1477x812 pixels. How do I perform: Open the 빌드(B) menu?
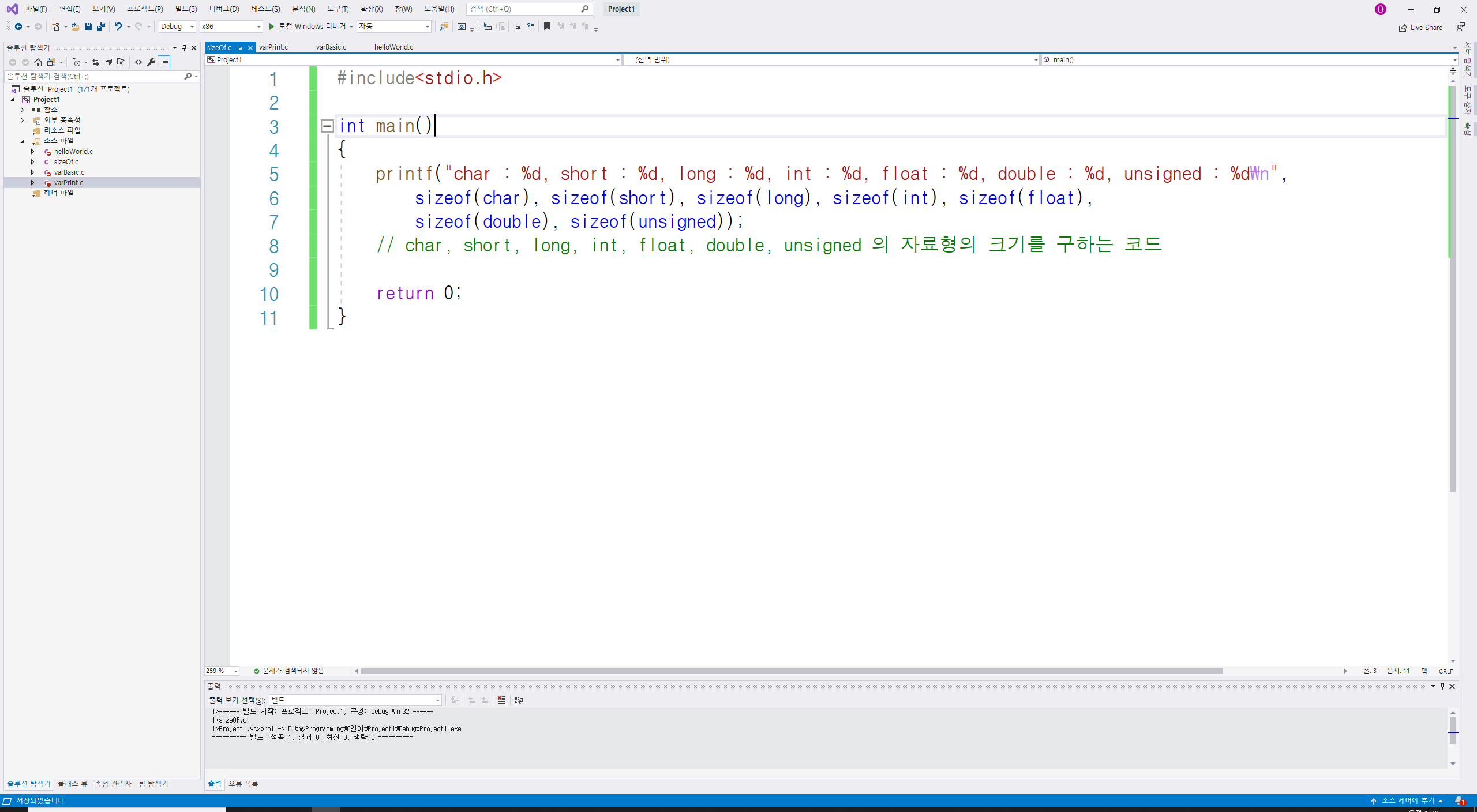[x=186, y=9]
